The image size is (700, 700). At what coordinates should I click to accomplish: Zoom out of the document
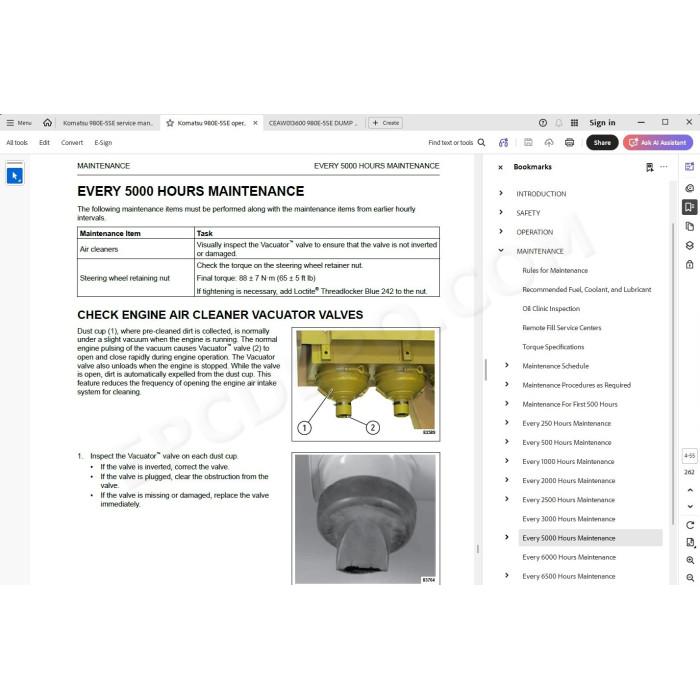pyautogui.click(x=690, y=578)
